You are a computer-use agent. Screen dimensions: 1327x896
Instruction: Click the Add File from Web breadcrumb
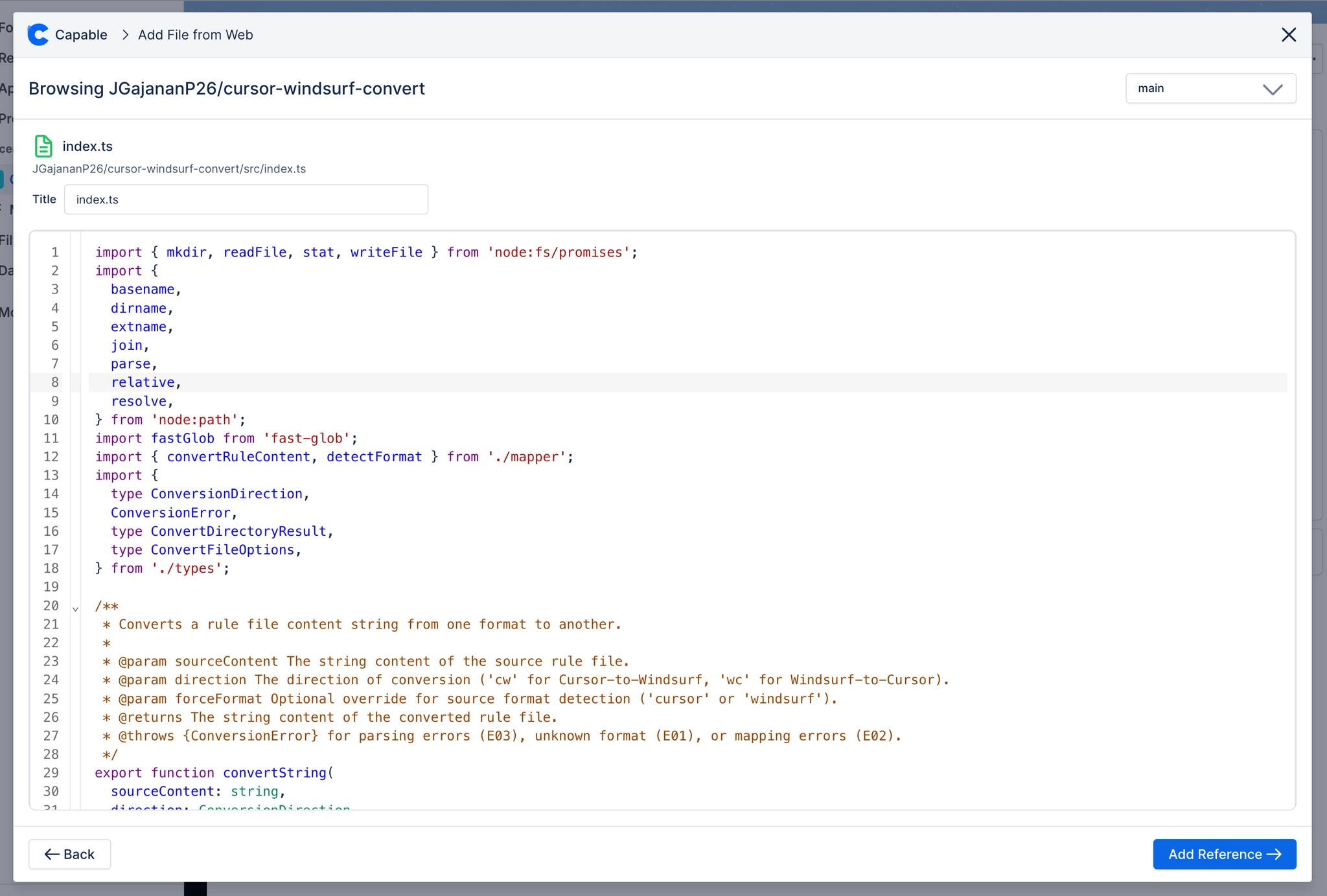click(196, 35)
